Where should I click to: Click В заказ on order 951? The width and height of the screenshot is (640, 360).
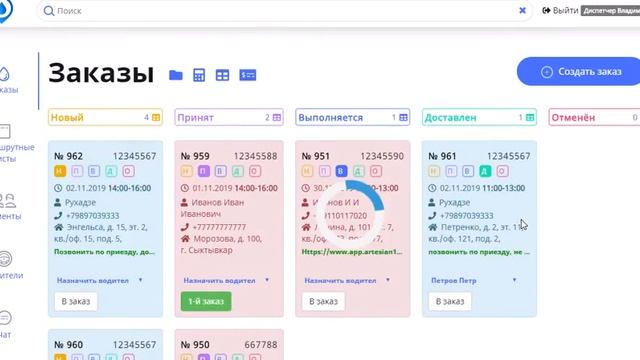323,302
